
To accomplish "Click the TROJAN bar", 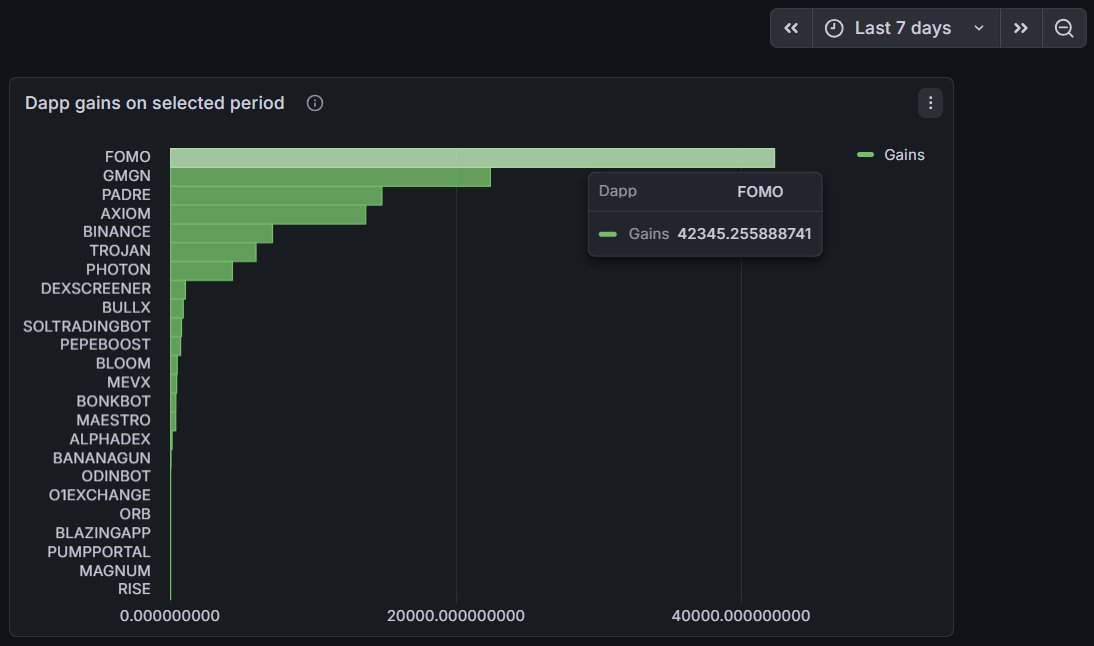I will [x=213, y=253].
